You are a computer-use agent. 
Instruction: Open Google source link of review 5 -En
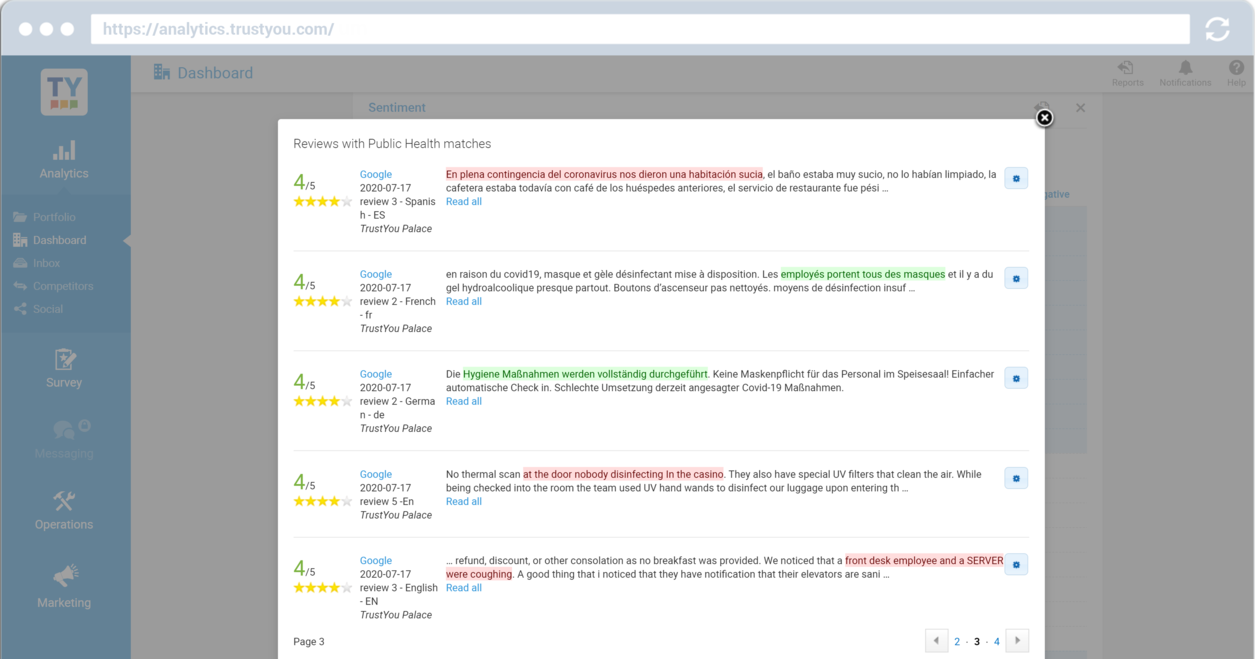point(376,474)
